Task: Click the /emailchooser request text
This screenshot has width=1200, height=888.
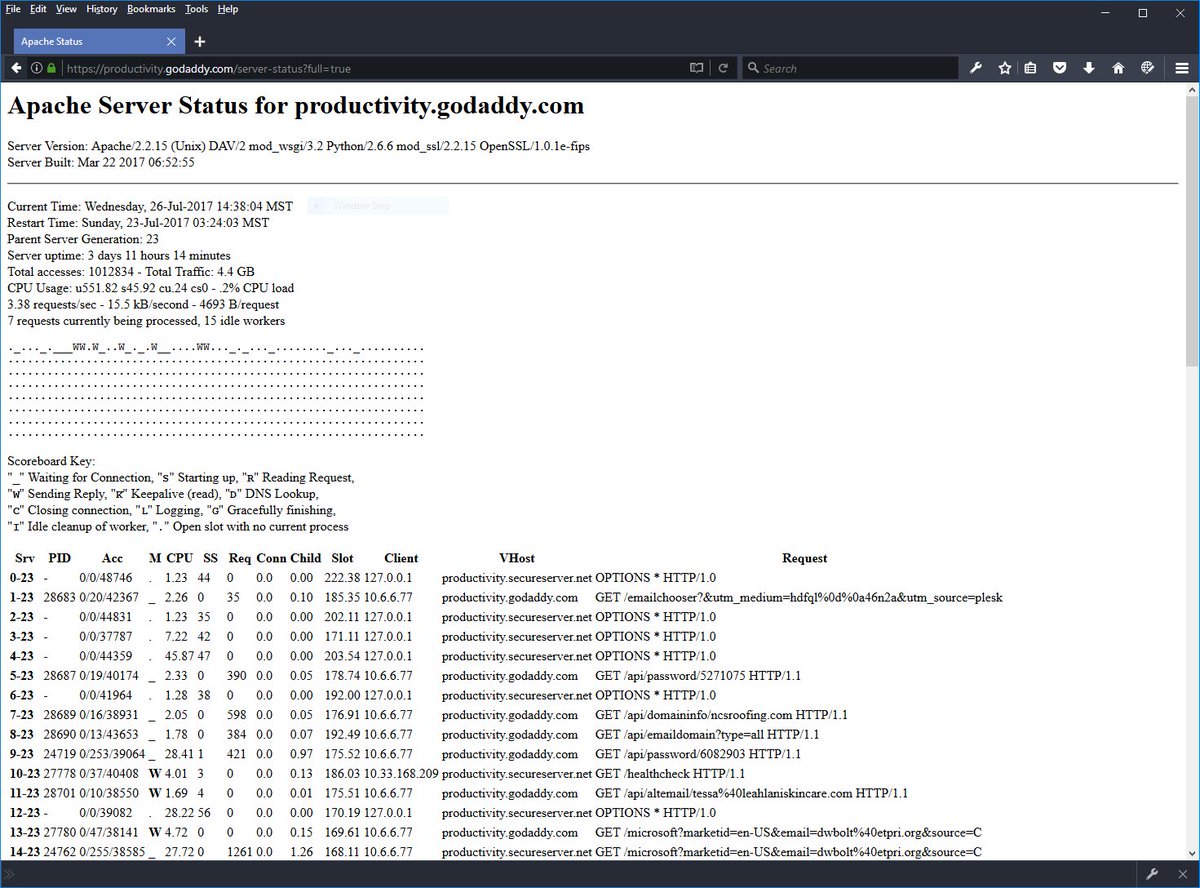Action: point(799,597)
